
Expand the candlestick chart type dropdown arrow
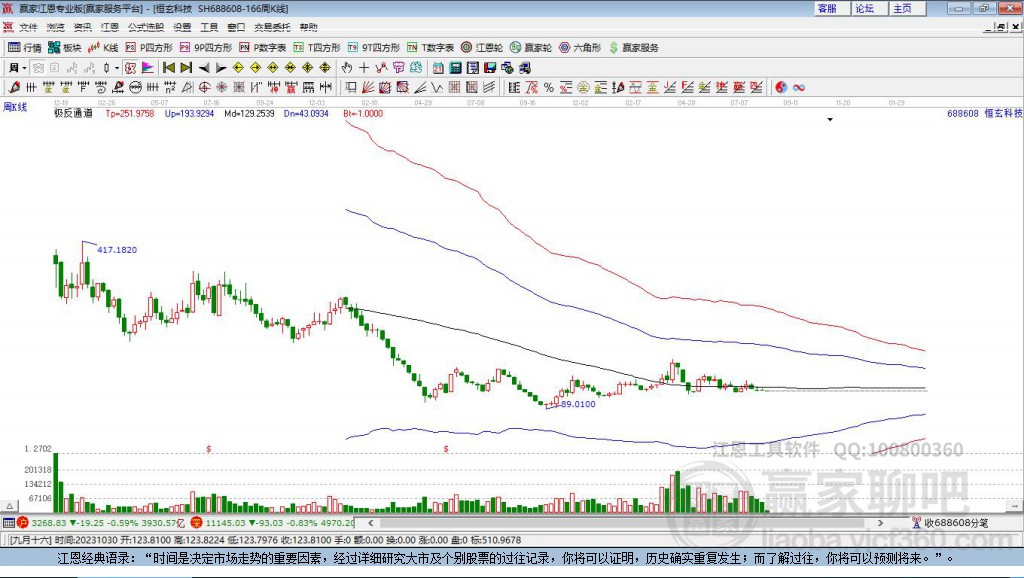tap(117, 68)
